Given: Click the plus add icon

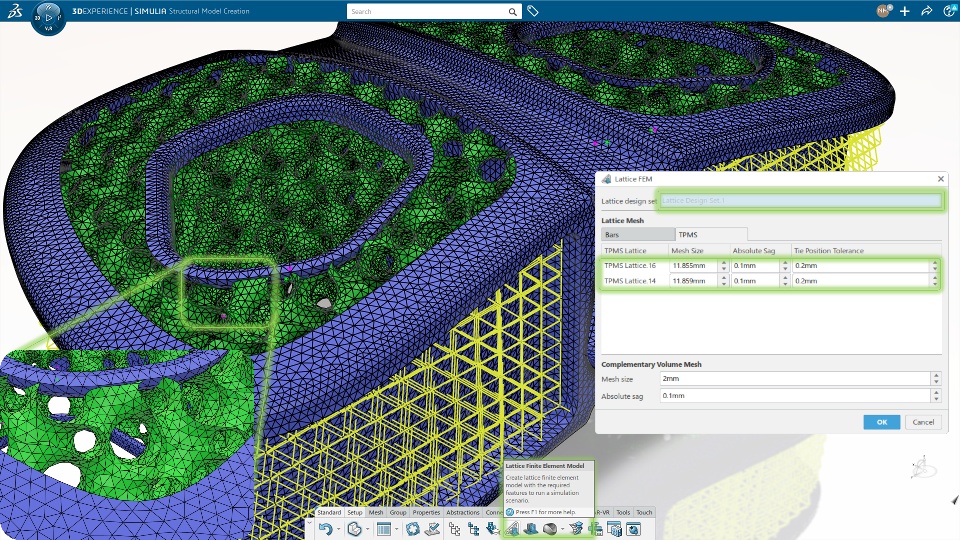Looking at the screenshot, I should coord(904,11).
